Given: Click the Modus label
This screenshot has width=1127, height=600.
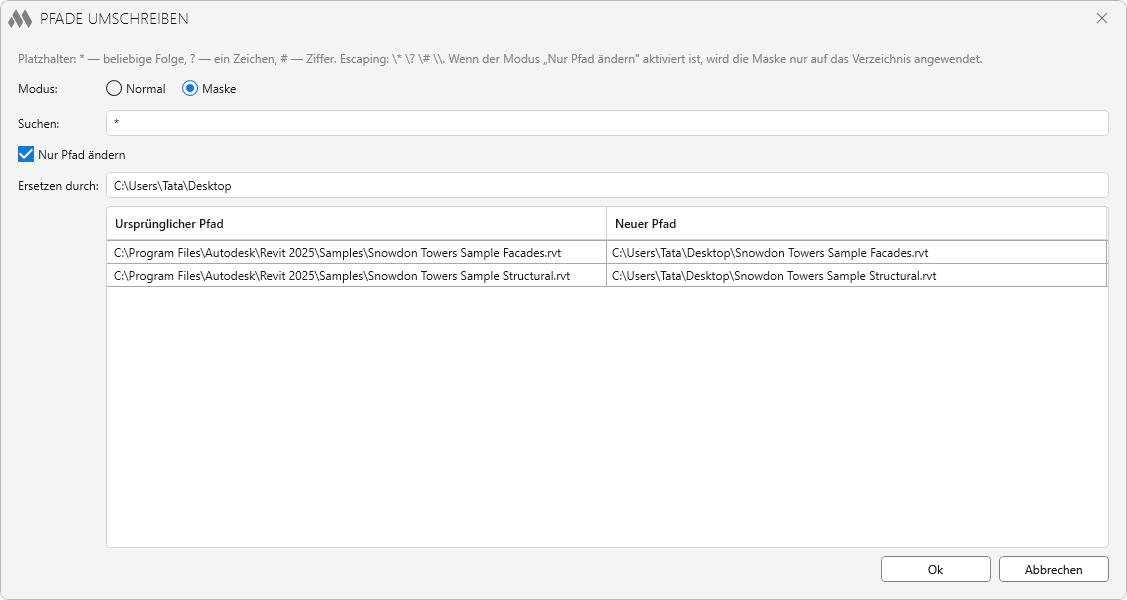Looking at the screenshot, I should 38,89.
